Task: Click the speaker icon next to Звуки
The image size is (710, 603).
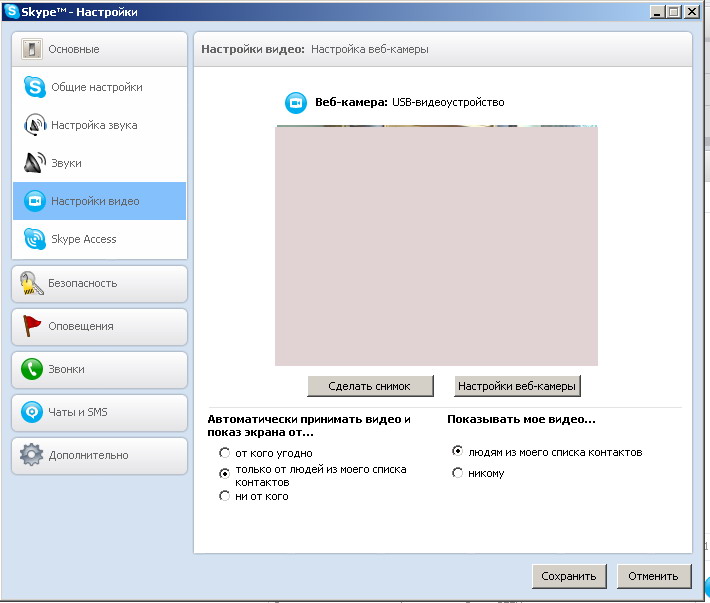Action: (x=35, y=163)
